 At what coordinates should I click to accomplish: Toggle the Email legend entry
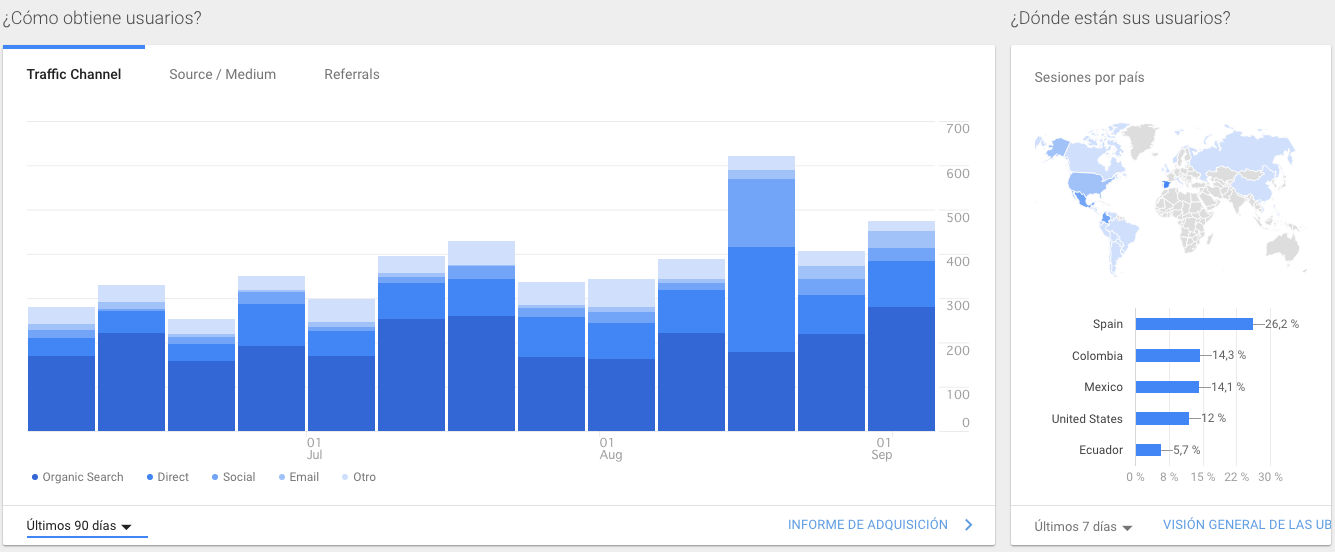(x=298, y=478)
